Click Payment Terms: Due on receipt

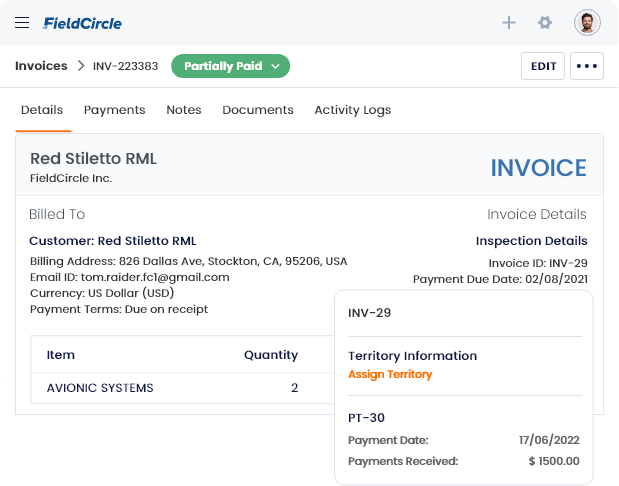click(119, 309)
